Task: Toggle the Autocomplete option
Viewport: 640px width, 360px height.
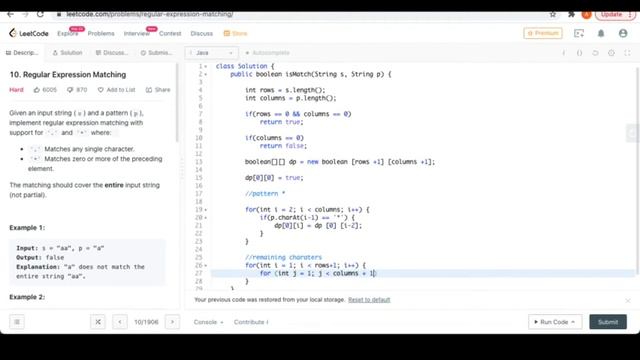Action: click(268, 53)
